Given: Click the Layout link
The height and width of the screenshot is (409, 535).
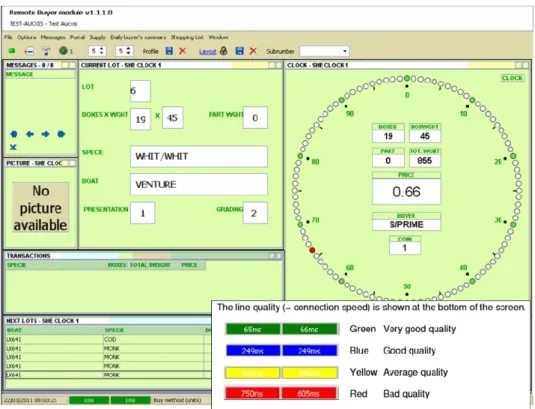Looking at the screenshot, I should 207,52.
